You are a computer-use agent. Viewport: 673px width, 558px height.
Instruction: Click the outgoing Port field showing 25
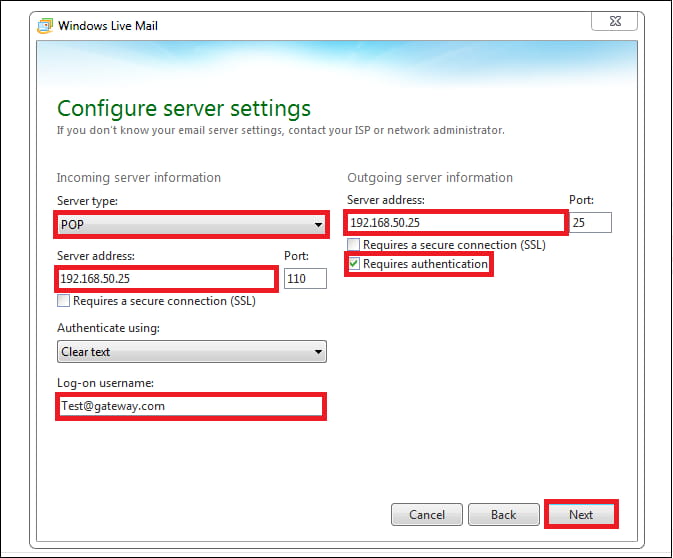pyautogui.click(x=591, y=222)
